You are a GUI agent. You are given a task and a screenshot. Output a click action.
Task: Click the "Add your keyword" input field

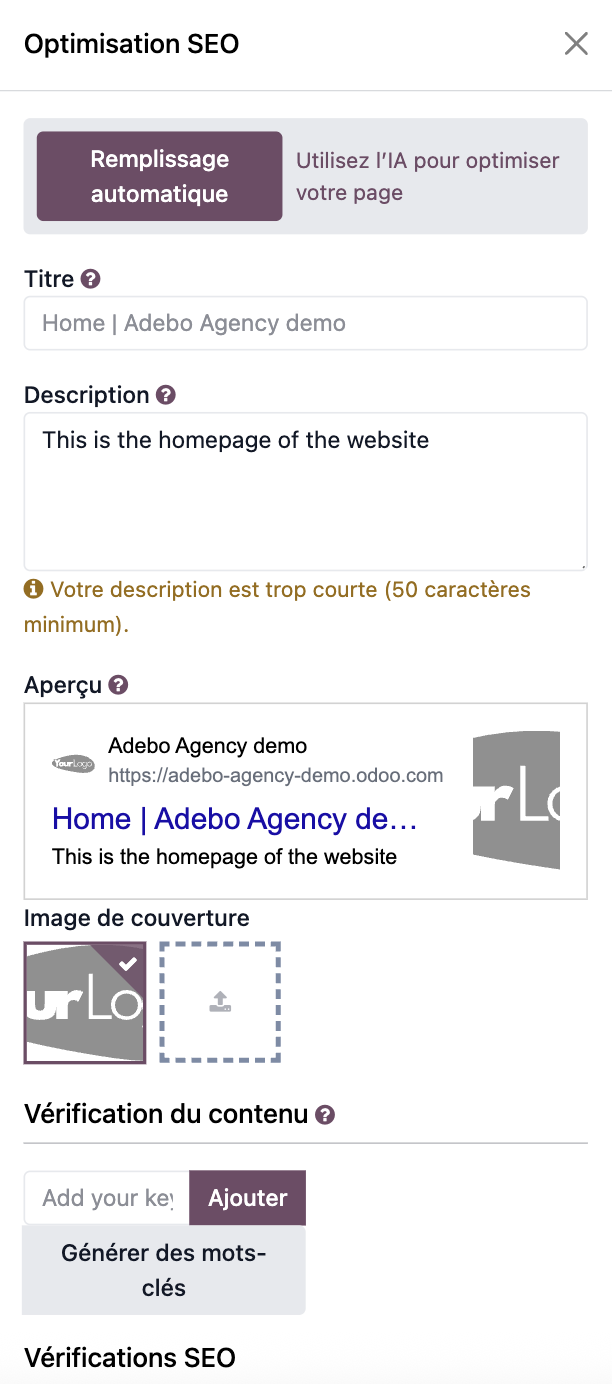[x=107, y=1197]
